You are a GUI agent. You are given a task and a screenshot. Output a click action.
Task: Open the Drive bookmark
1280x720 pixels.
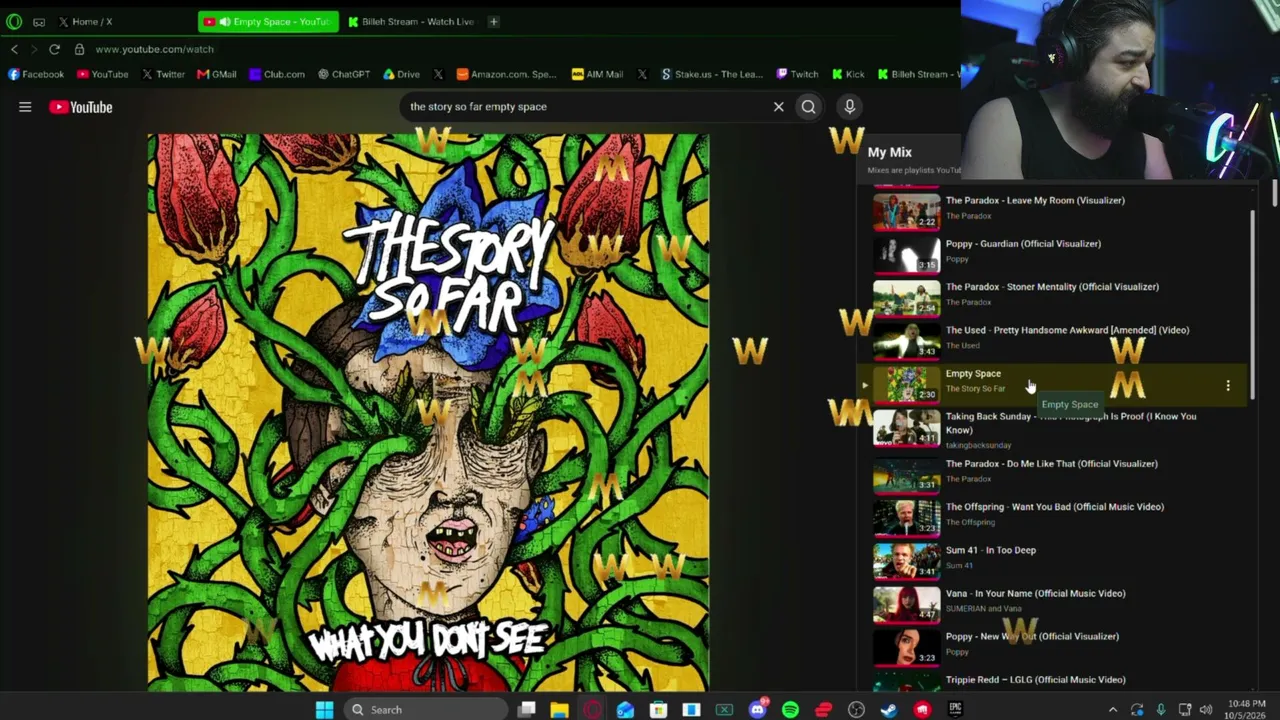pyautogui.click(x=401, y=74)
